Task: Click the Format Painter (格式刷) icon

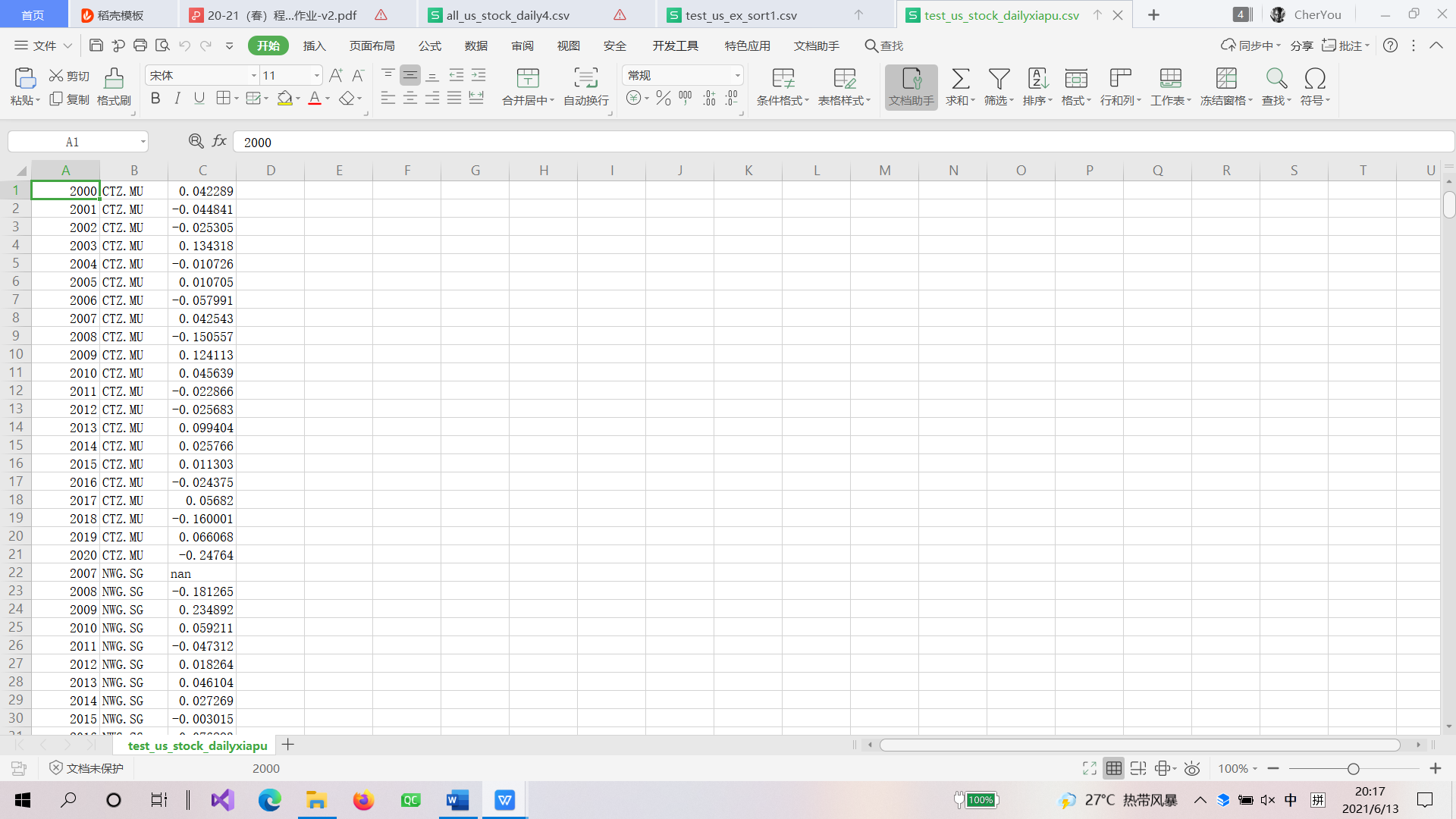Action: point(114,79)
